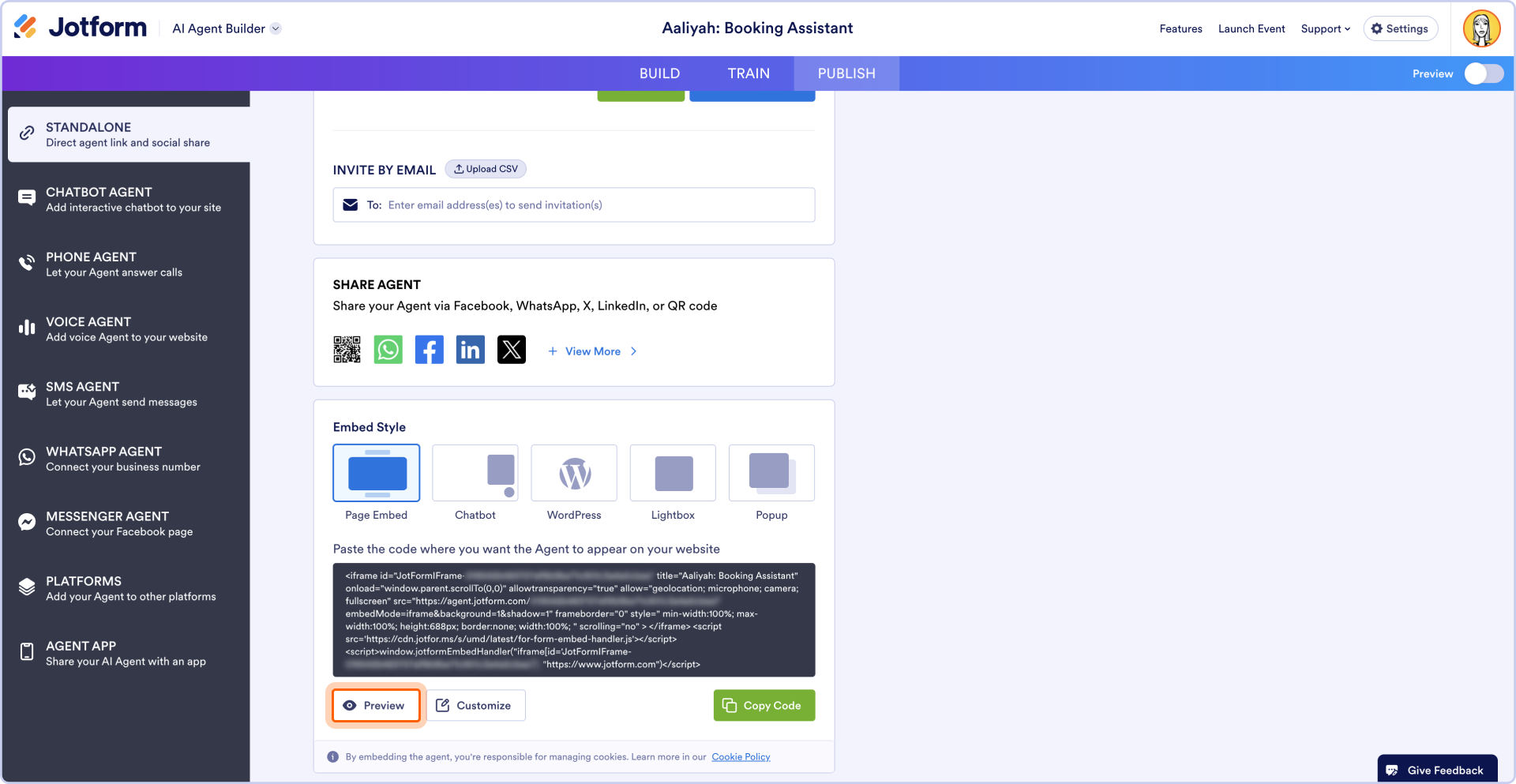Toggle the top bar Preview switch
Image resolution: width=1516 pixels, height=784 pixels.
[x=1484, y=73]
